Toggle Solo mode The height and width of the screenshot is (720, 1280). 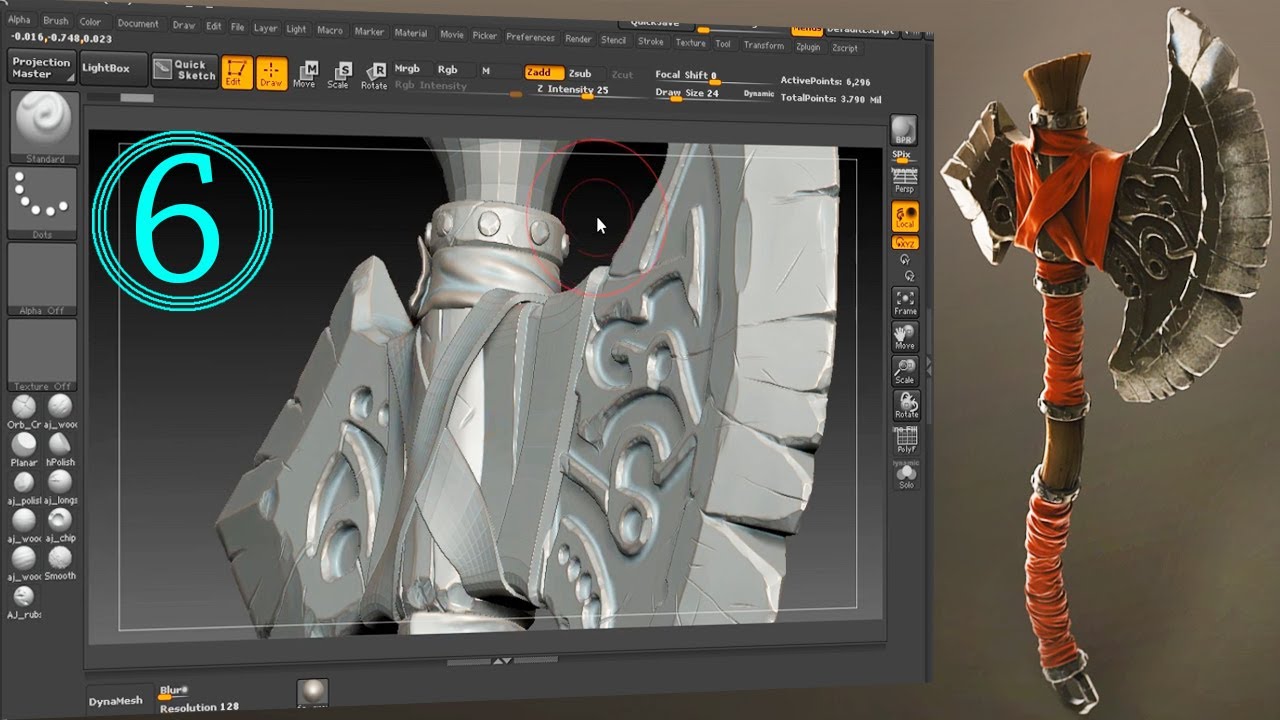pyautogui.click(x=906, y=475)
